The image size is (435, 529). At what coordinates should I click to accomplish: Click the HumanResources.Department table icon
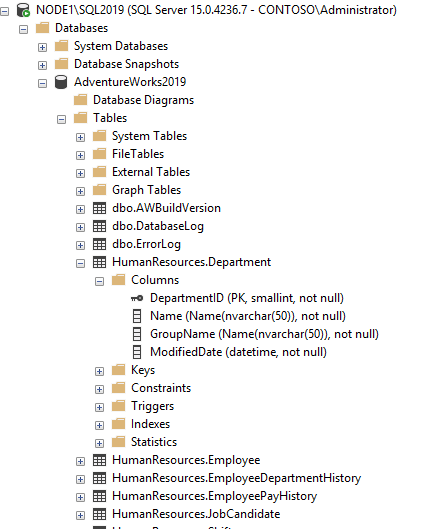100,262
